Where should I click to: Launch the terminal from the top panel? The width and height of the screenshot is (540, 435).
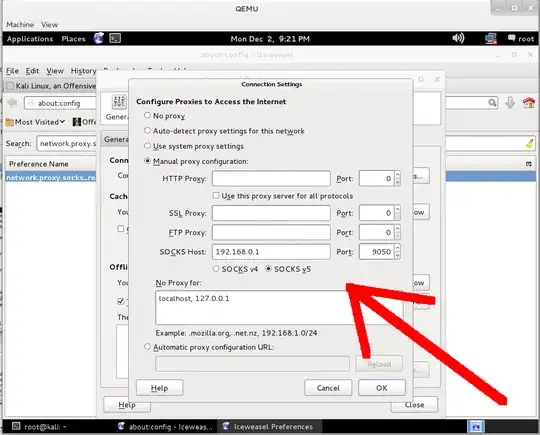tap(115, 38)
